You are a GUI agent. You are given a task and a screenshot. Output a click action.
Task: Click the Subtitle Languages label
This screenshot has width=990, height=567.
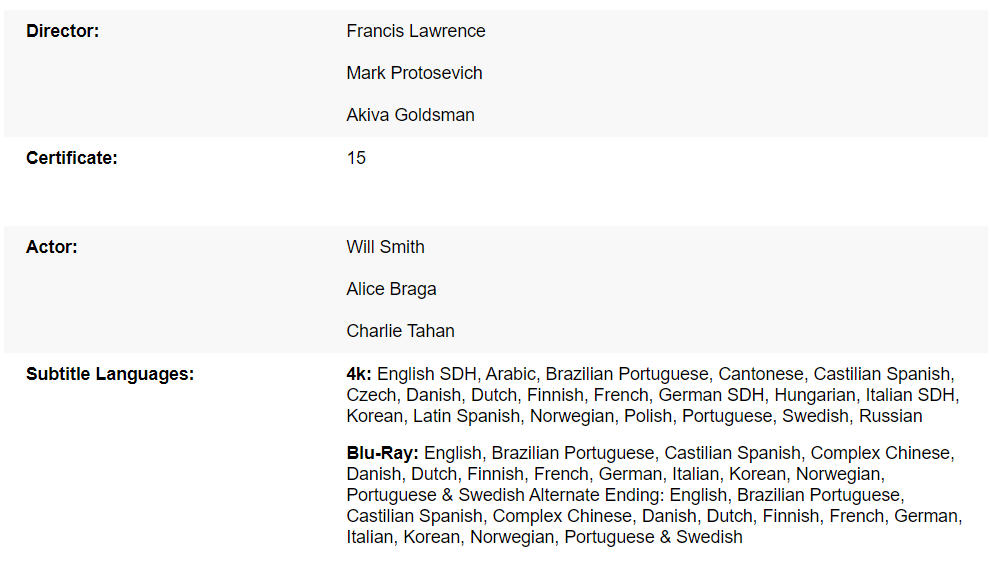110,374
